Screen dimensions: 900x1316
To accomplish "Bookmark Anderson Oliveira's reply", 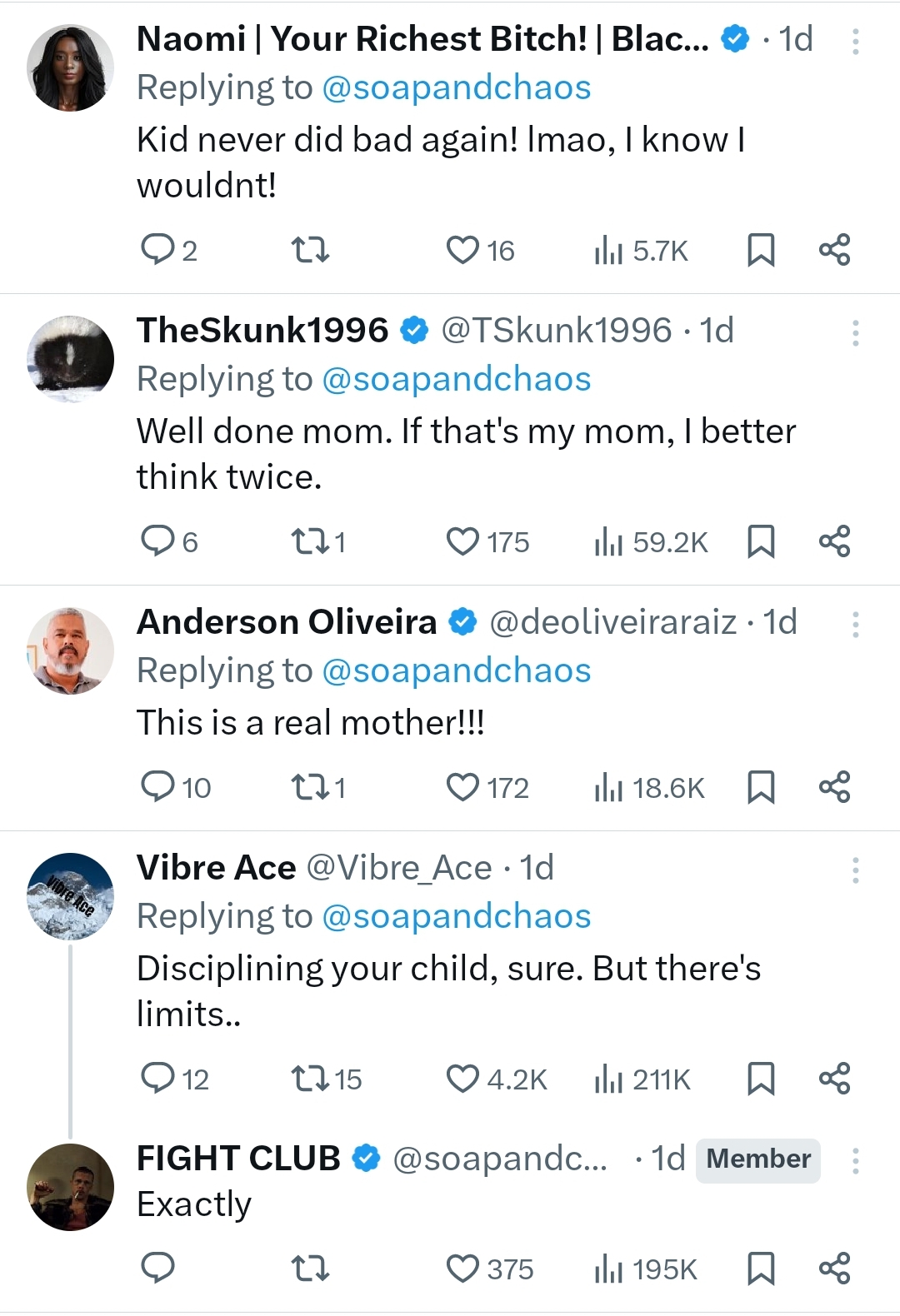I will click(x=761, y=787).
